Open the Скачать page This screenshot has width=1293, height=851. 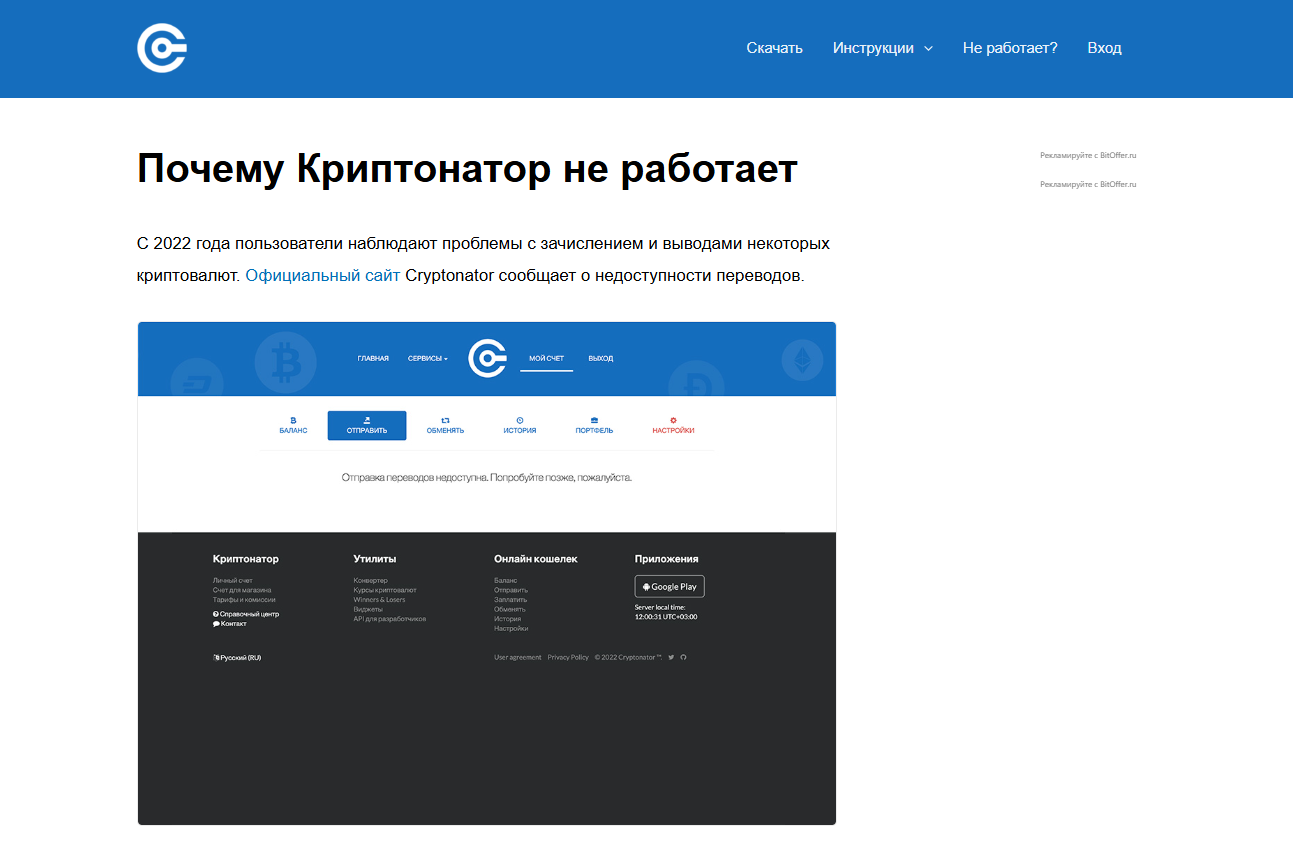[x=774, y=48]
